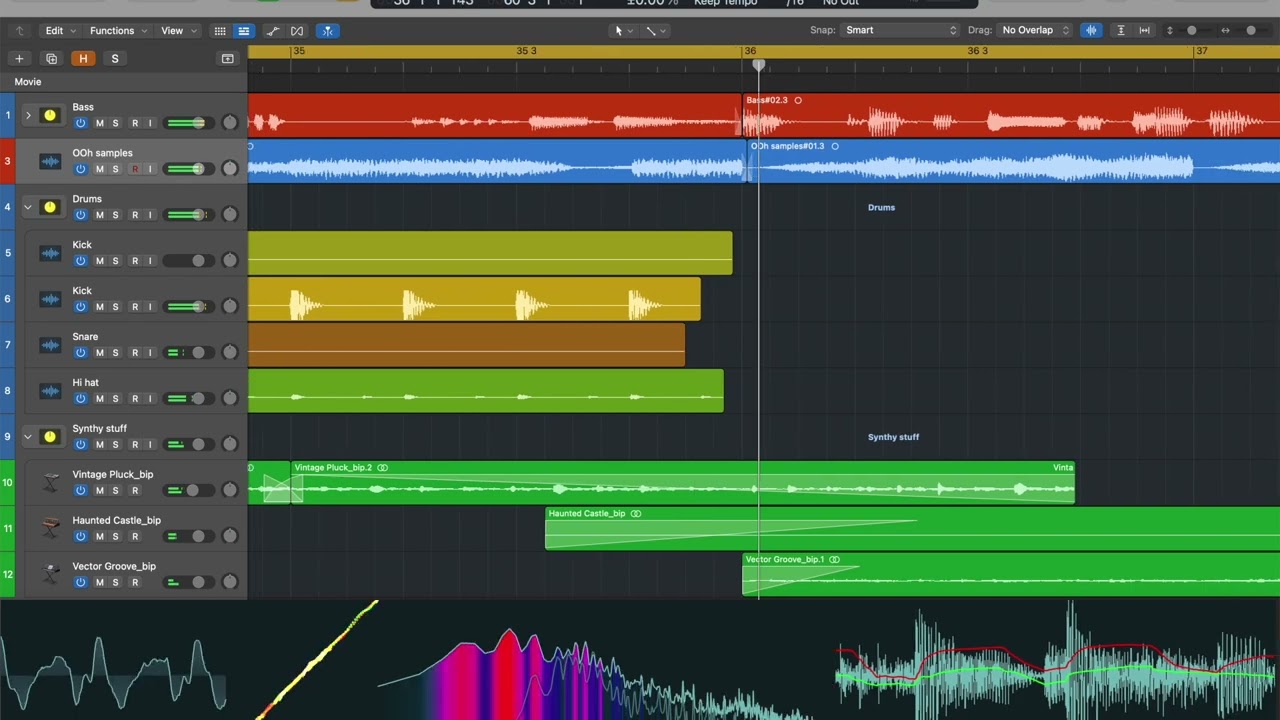Click the Vector Groove_bip instrument icon
Image resolution: width=1280 pixels, height=720 pixels.
[x=51, y=574]
